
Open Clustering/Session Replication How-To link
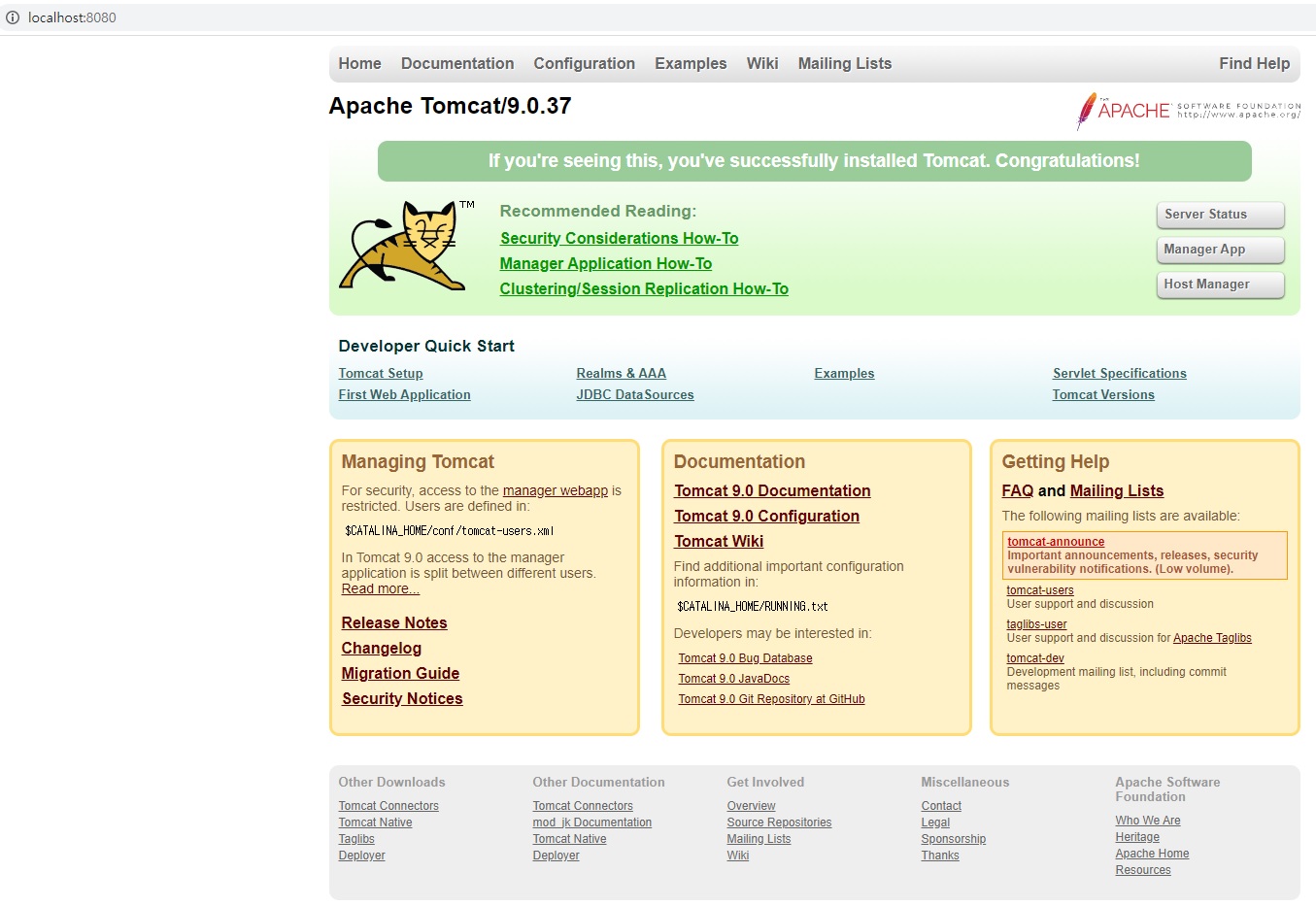point(644,288)
